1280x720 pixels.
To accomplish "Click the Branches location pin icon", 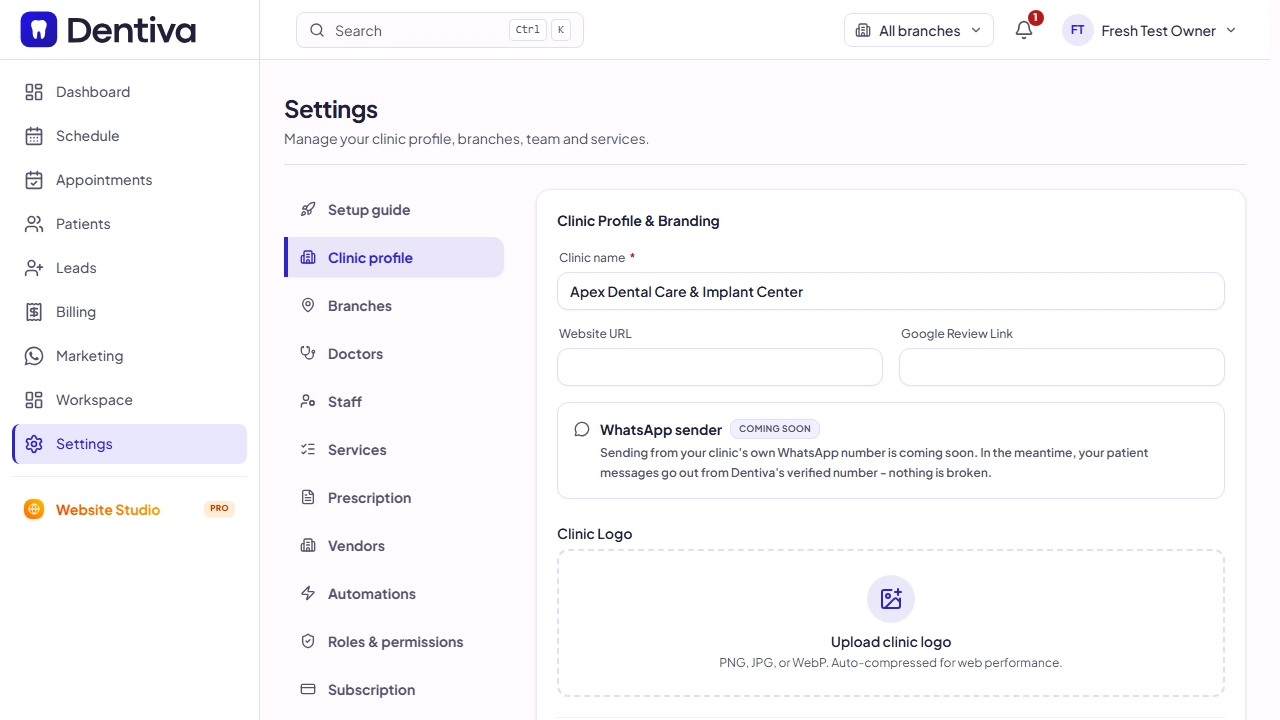I will point(308,306).
